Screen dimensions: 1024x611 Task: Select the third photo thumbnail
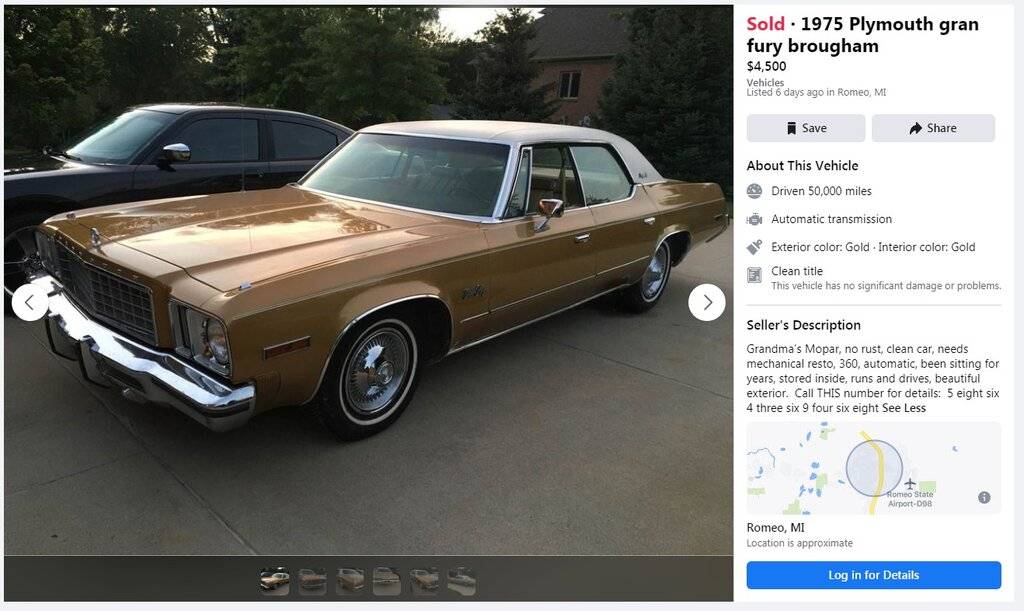point(350,580)
